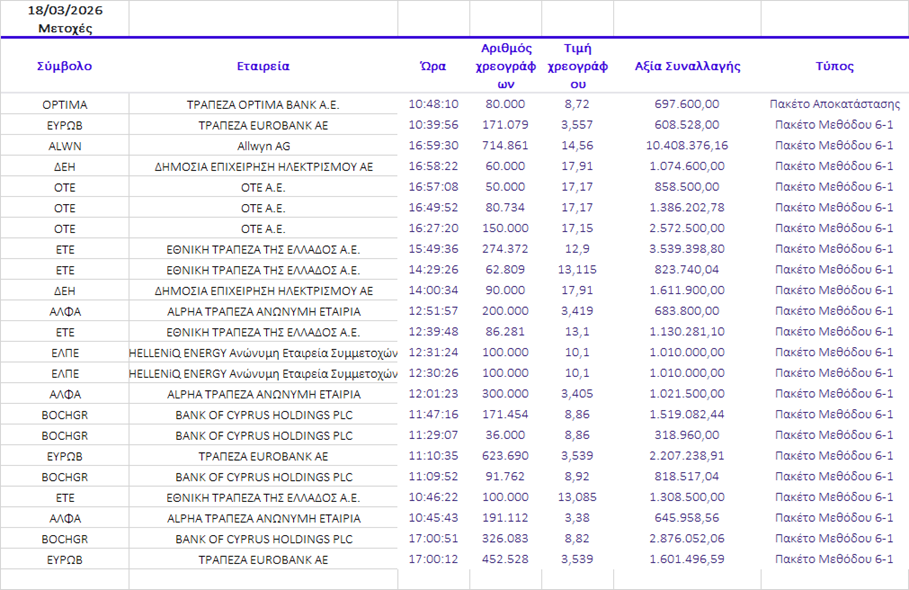Click the ALWN symbol cell
This screenshot has height=590, width=909.
(x=64, y=146)
